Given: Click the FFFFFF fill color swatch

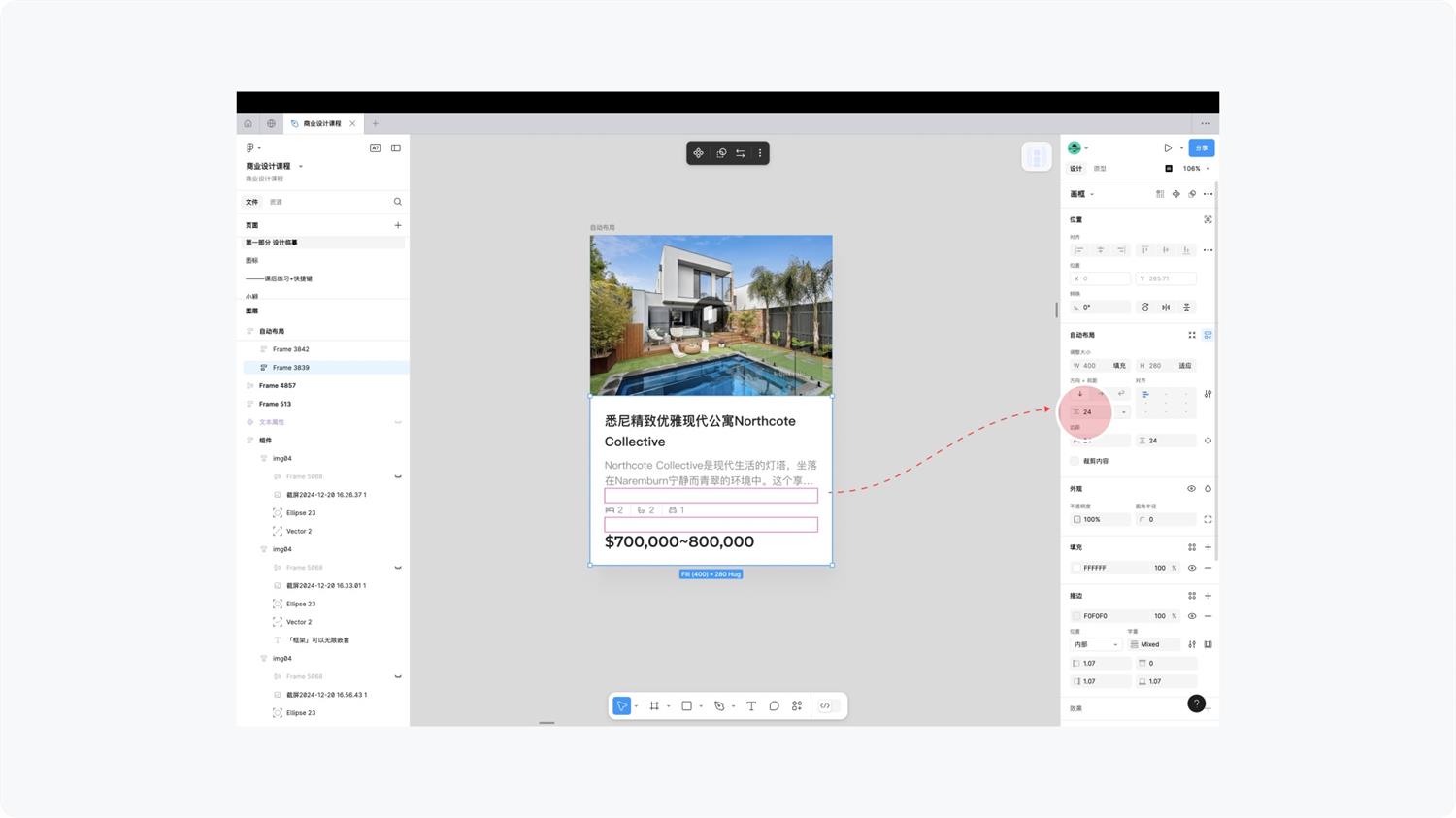Looking at the screenshot, I should (1075, 568).
